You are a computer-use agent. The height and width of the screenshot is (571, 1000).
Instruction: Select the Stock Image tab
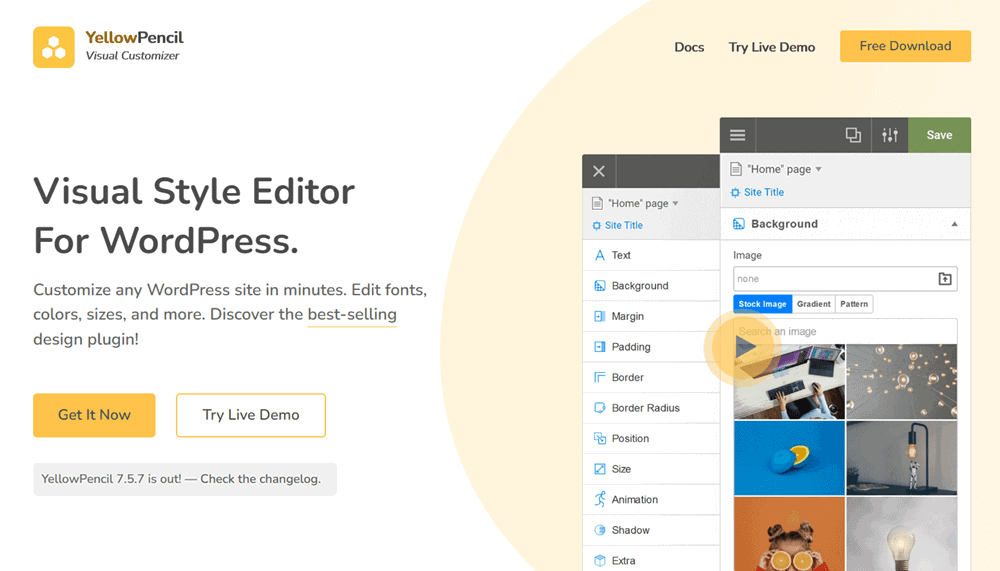[762, 304]
